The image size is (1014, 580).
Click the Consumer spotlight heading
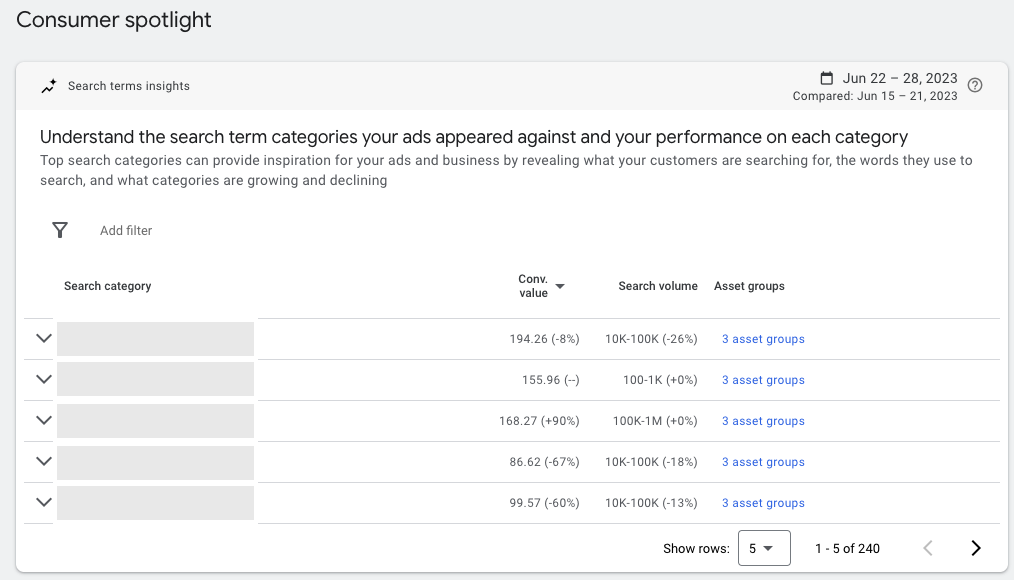[114, 20]
